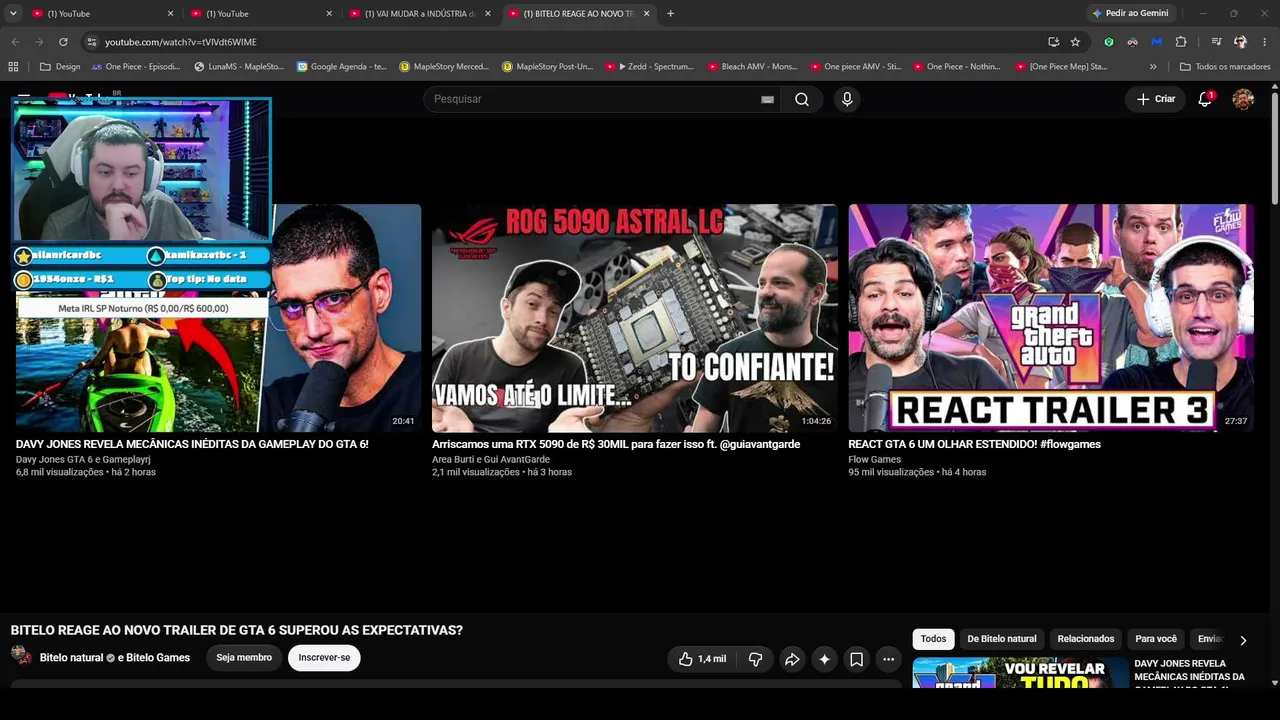The width and height of the screenshot is (1280, 720).
Task: Select the Relacionados filter chip
Action: pyautogui.click(x=1086, y=639)
